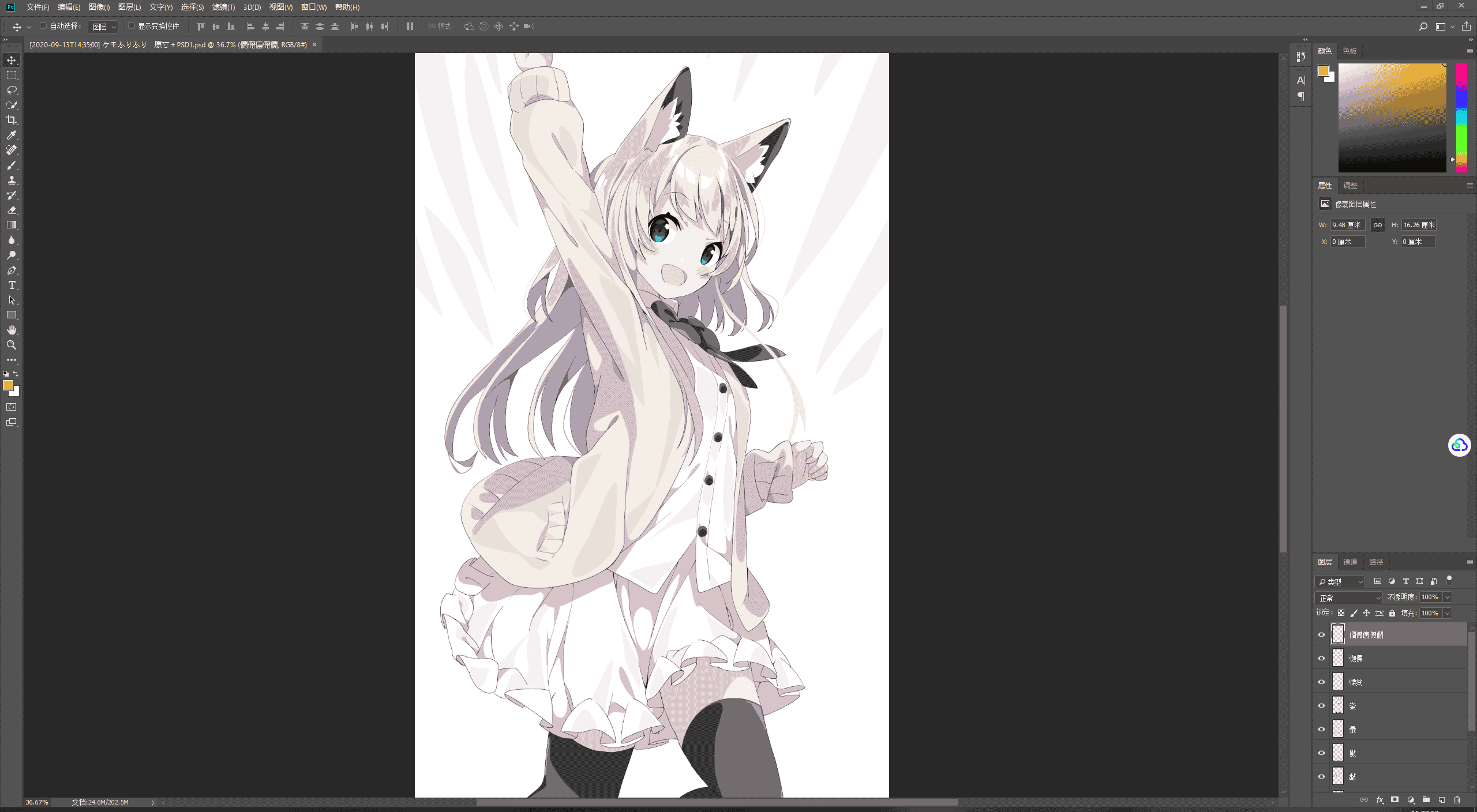Select the Brush tool
Image resolution: width=1477 pixels, height=812 pixels.
(12, 165)
